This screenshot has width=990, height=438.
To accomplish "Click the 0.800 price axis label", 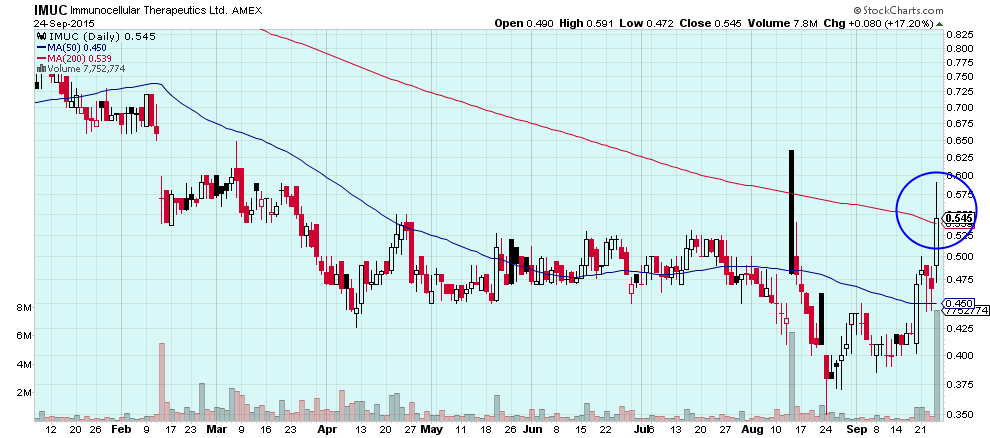I will click(959, 48).
